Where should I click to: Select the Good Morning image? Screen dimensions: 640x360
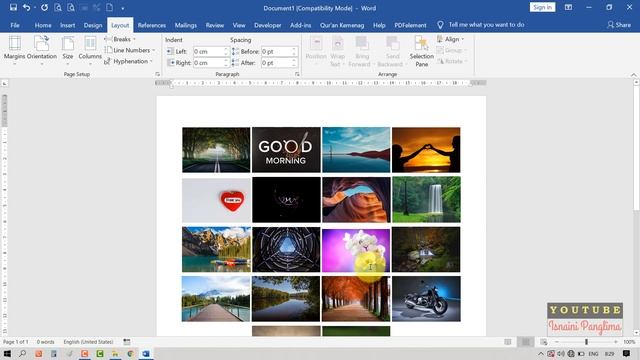click(x=286, y=150)
